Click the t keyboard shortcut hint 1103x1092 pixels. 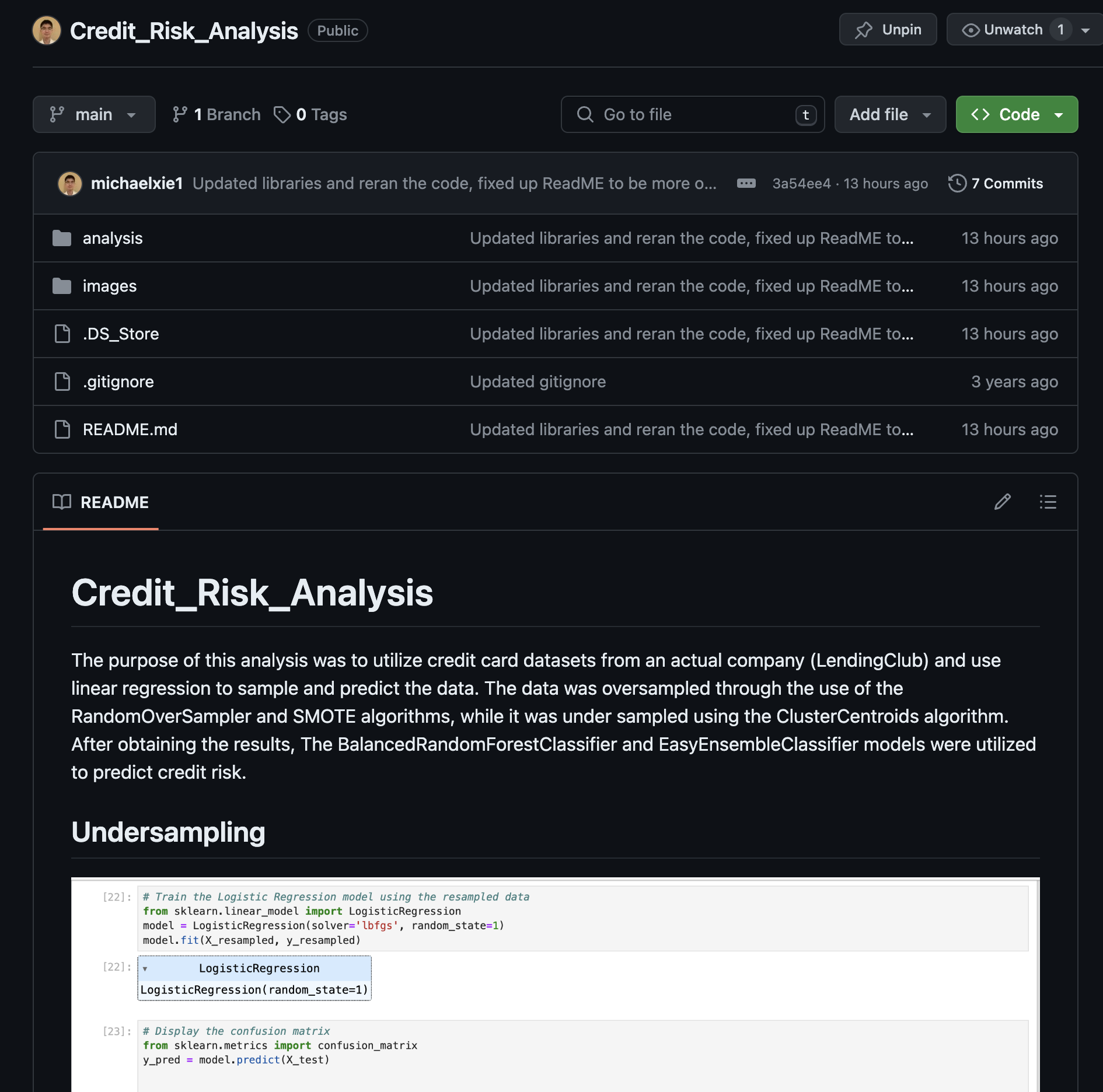(x=806, y=115)
